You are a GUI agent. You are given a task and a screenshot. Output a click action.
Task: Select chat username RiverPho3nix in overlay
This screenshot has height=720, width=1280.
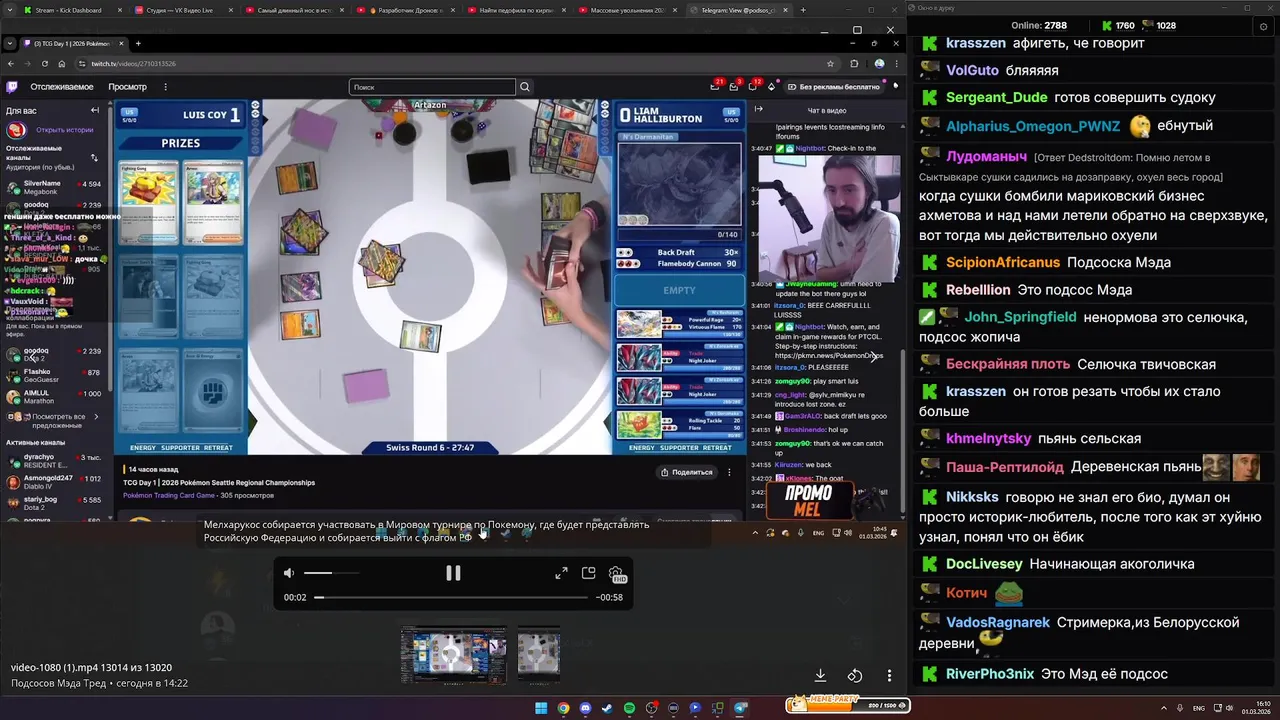coord(990,674)
